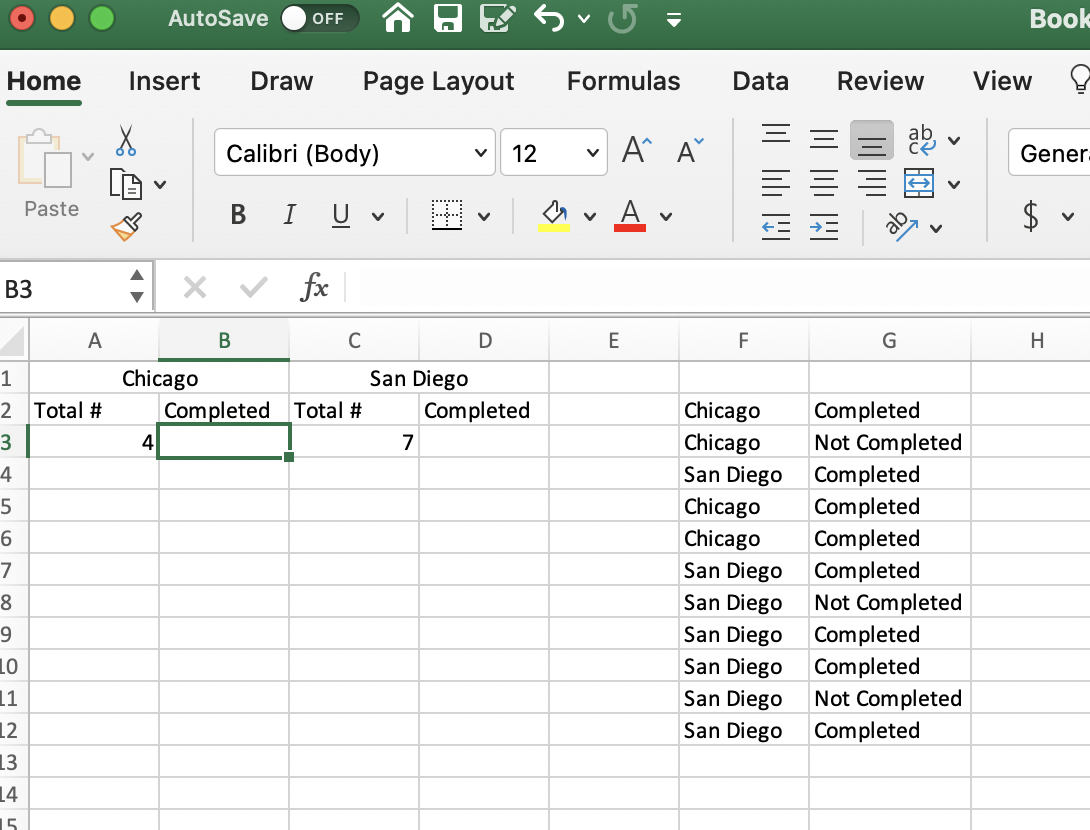Open the font color dropdown arrow
1090x830 pixels.
coord(666,217)
